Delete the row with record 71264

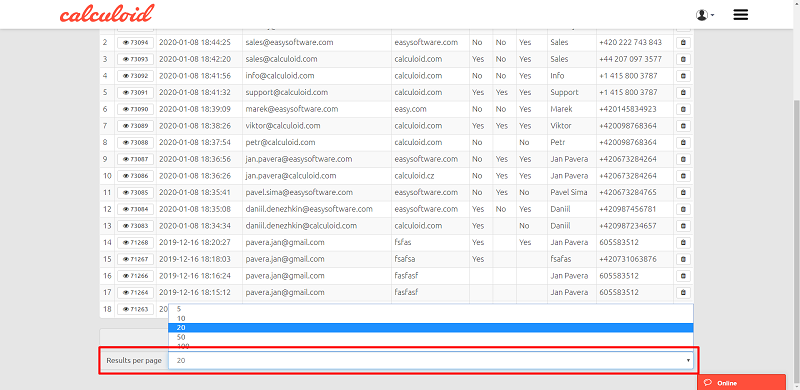point(683,293)
